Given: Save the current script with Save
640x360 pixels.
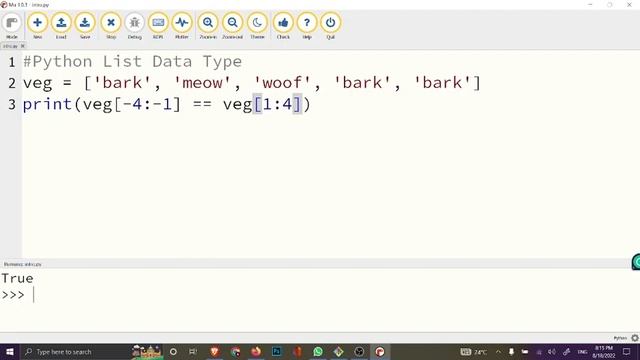Looking at the screenshot, I should pos(85,26).
